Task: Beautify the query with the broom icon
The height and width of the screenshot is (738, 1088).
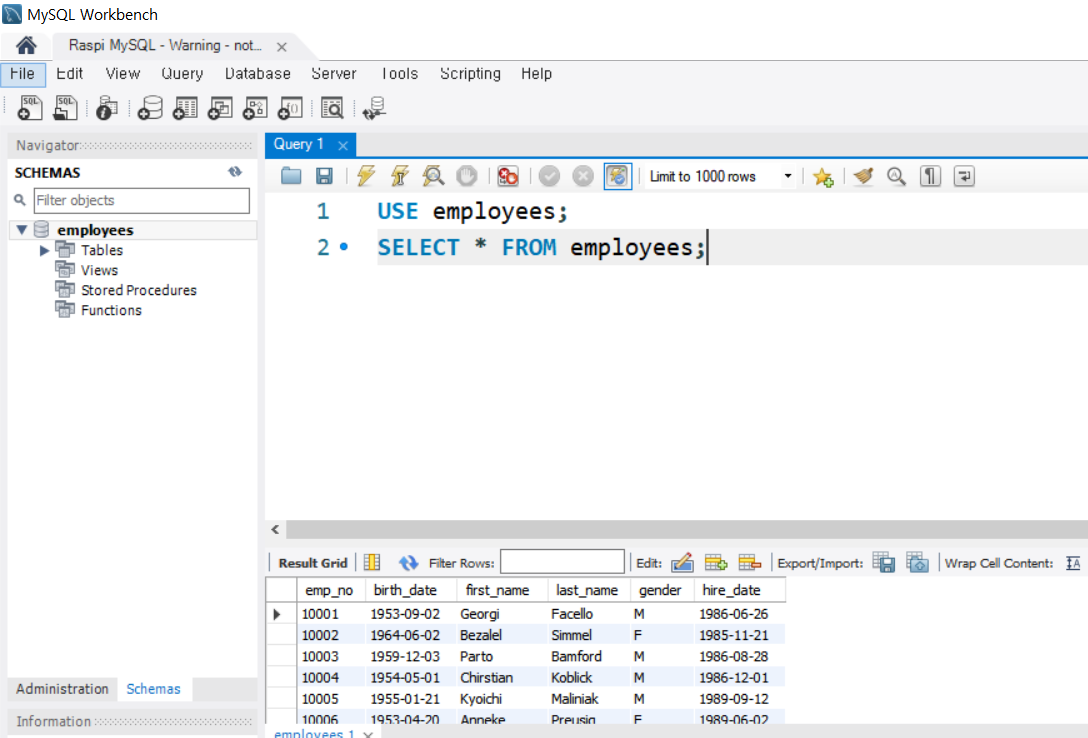Action: tap(863, 176)
